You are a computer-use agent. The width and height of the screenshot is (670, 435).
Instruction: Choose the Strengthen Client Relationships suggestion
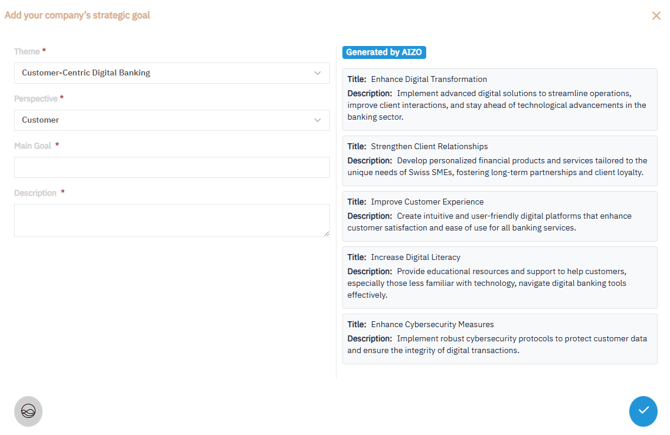[x=499, y=160]
